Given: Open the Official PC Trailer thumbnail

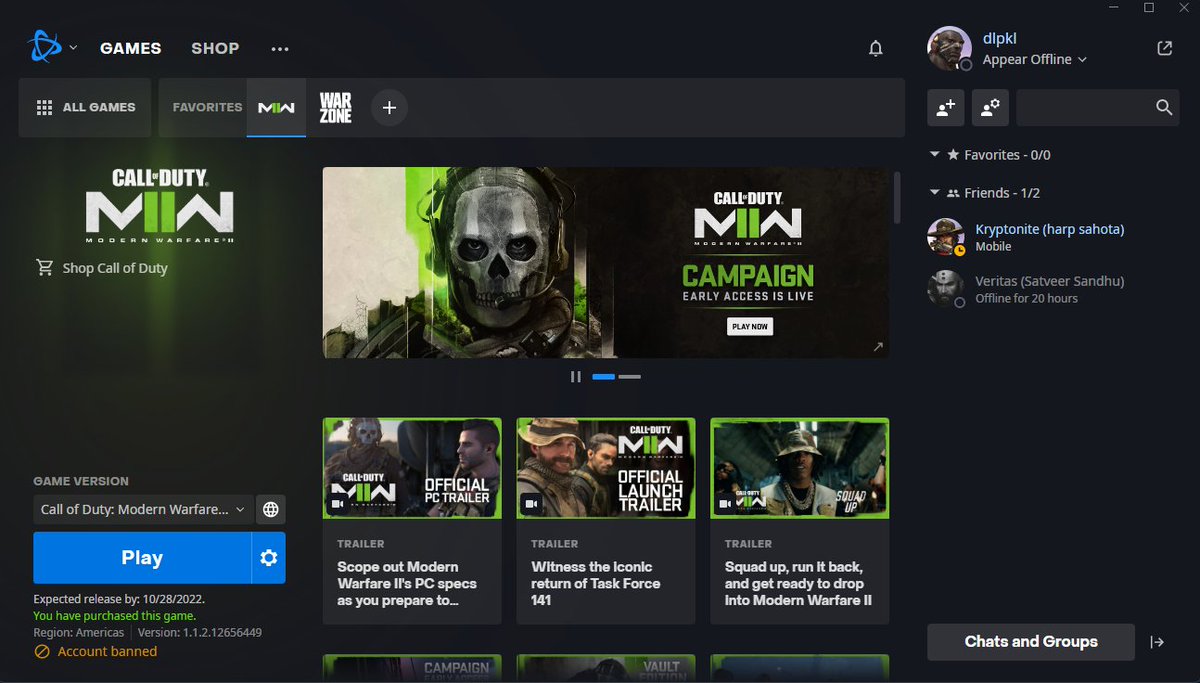Looking at the screenshot, I should [x=412, y=468].
